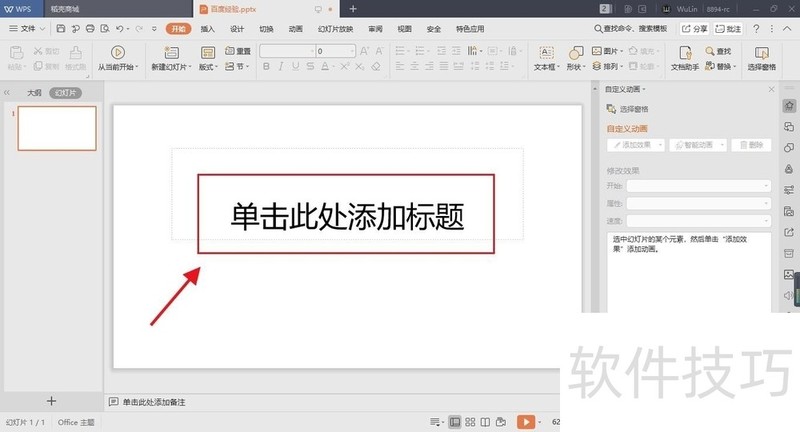Open the font size dropdown
The image size is (800, 432).
(352, 51)
